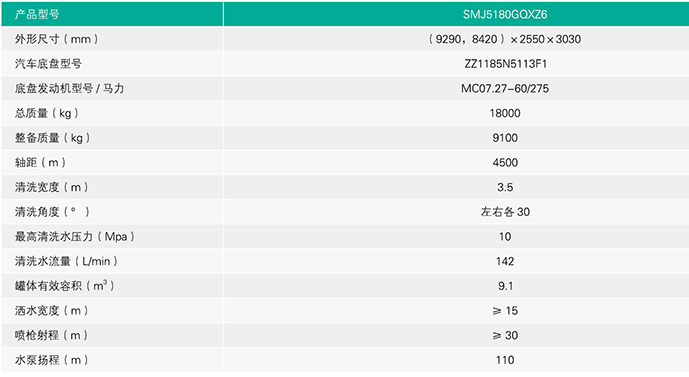The width and height of the screenshot is (689, 377).
Task: Click the 外形尺寸 (mm) row label
Action: (x=57, y=39)
